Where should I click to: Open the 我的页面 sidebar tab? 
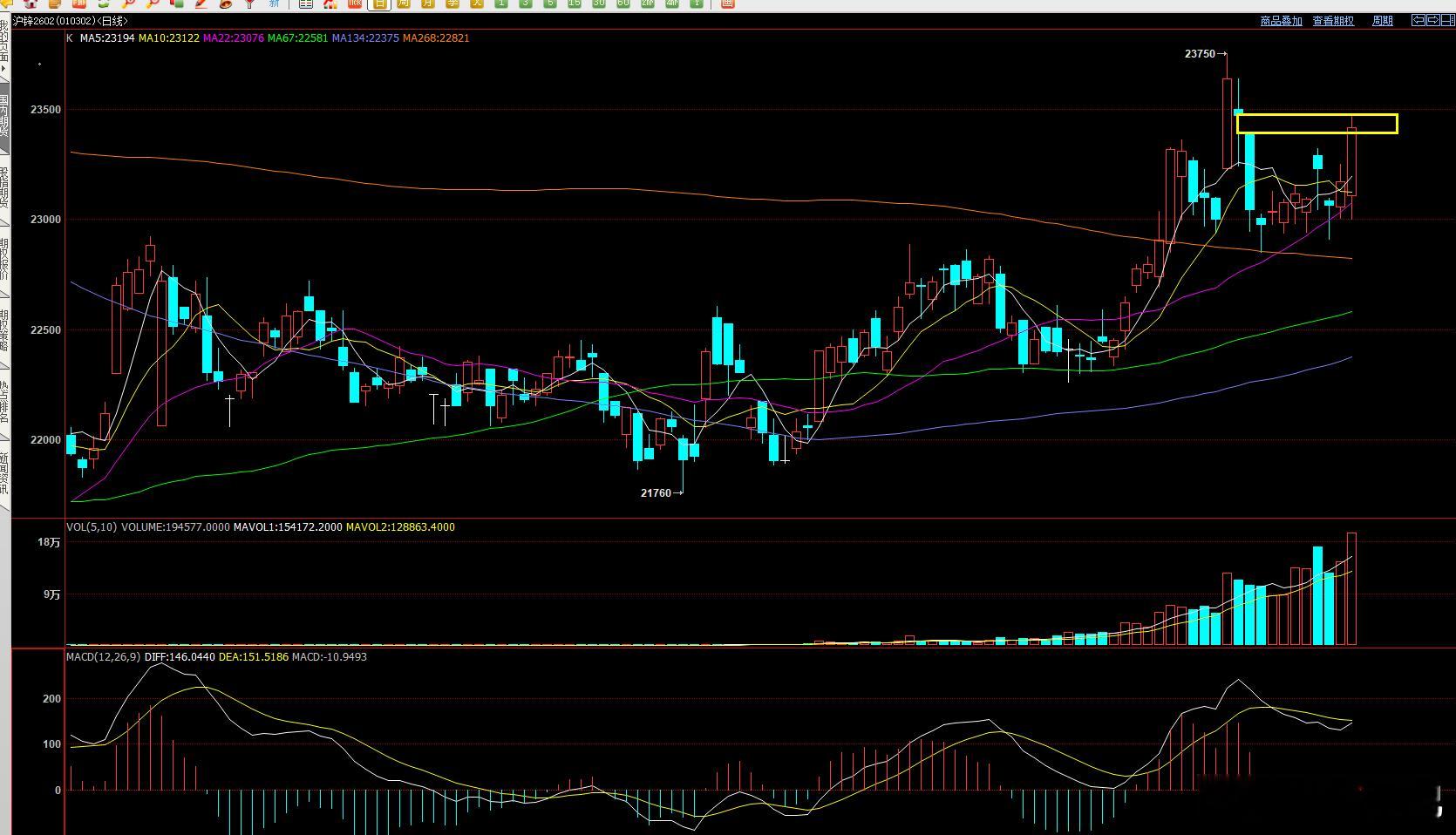[4, 46]
